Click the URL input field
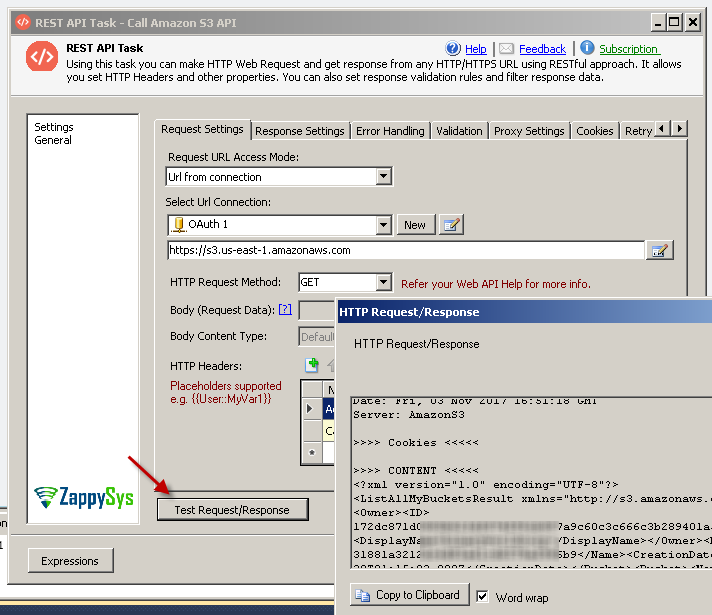The height and width of the screenshot is (615, 712). click(x=406, y=250)
